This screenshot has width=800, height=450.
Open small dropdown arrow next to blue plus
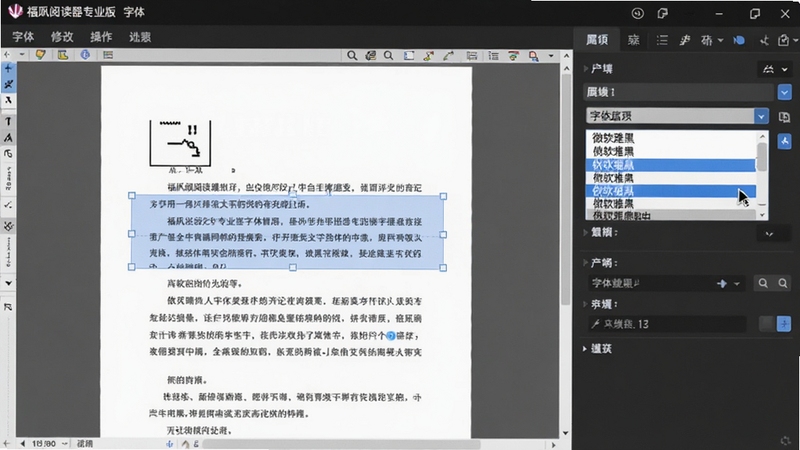(737, 284)
